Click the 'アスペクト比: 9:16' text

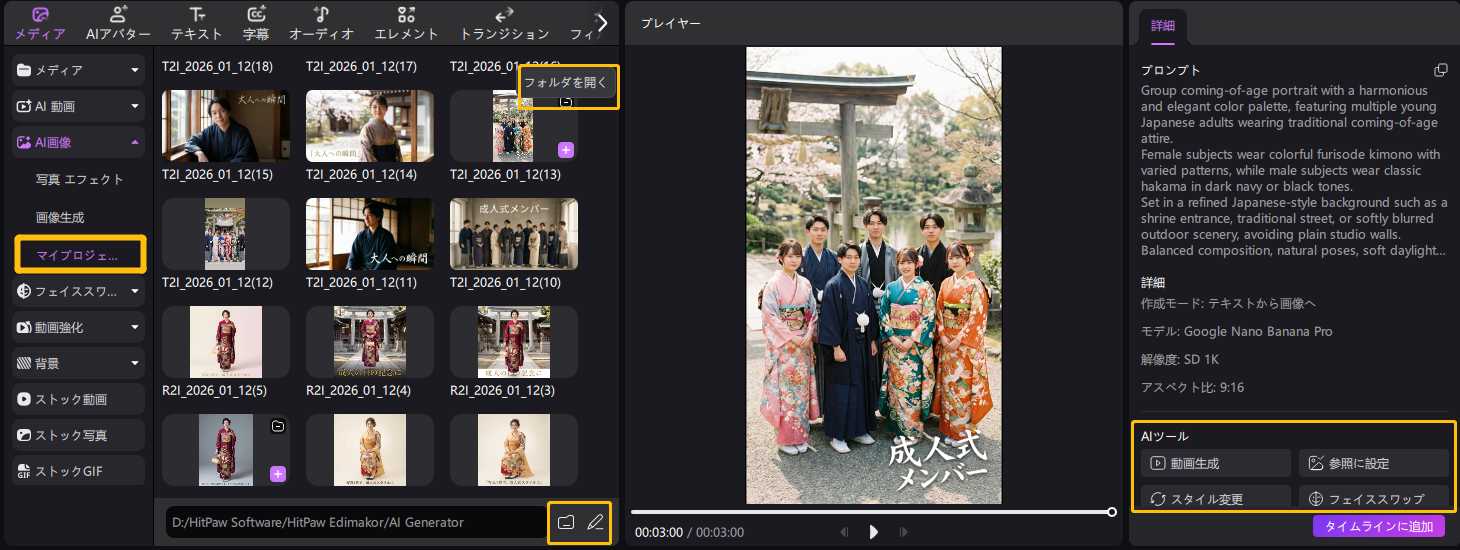coord(1193,387)
